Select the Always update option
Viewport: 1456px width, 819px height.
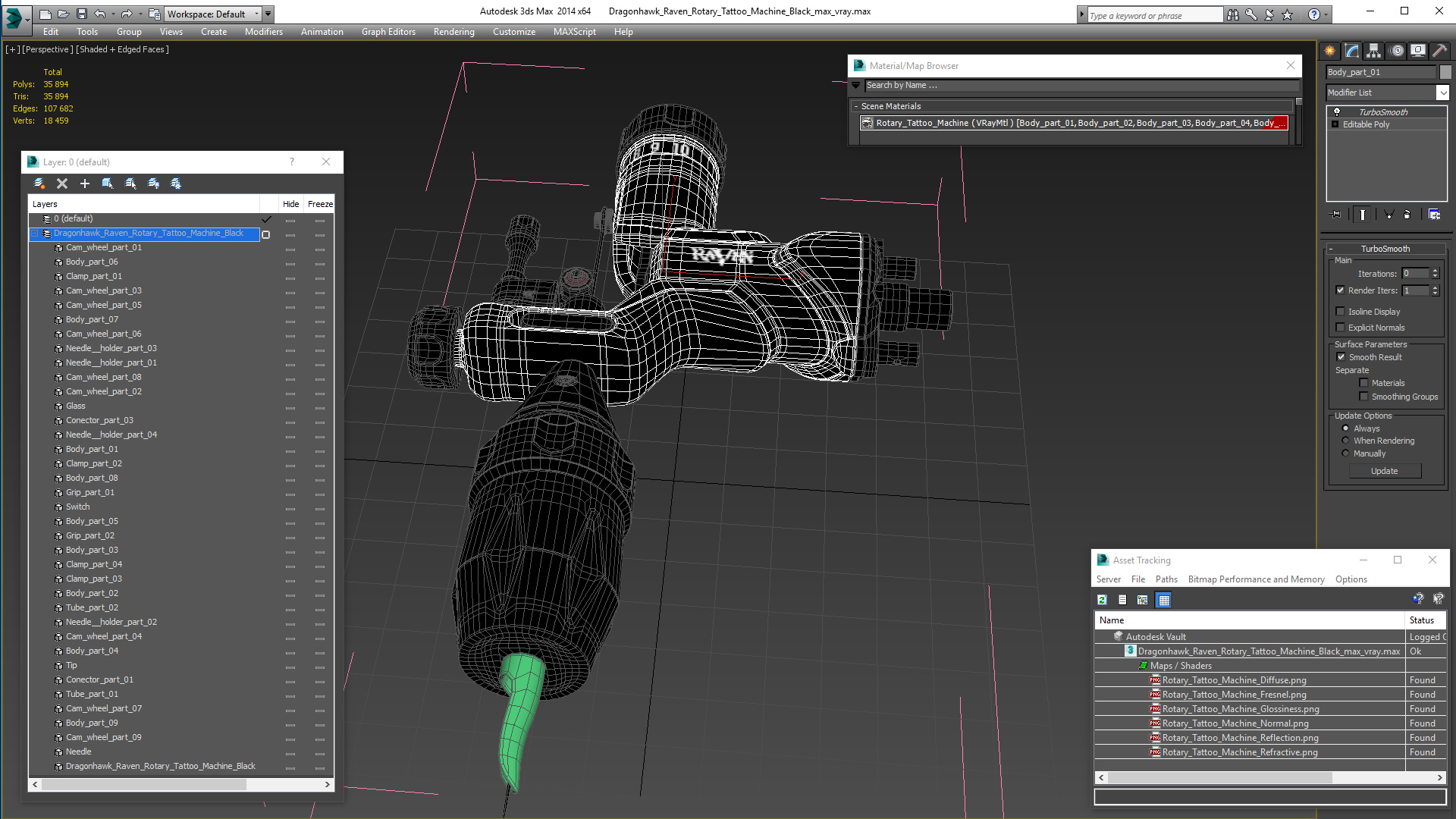(x=1346, y=428)
